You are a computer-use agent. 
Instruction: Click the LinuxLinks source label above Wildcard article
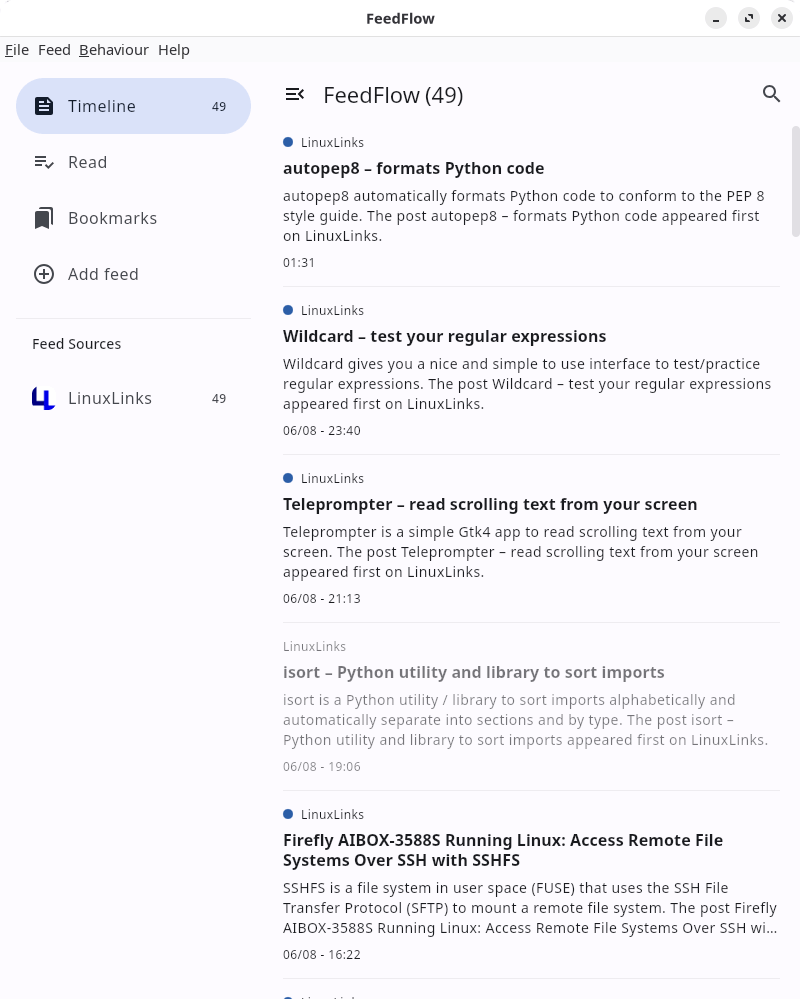tap(332, 311)
